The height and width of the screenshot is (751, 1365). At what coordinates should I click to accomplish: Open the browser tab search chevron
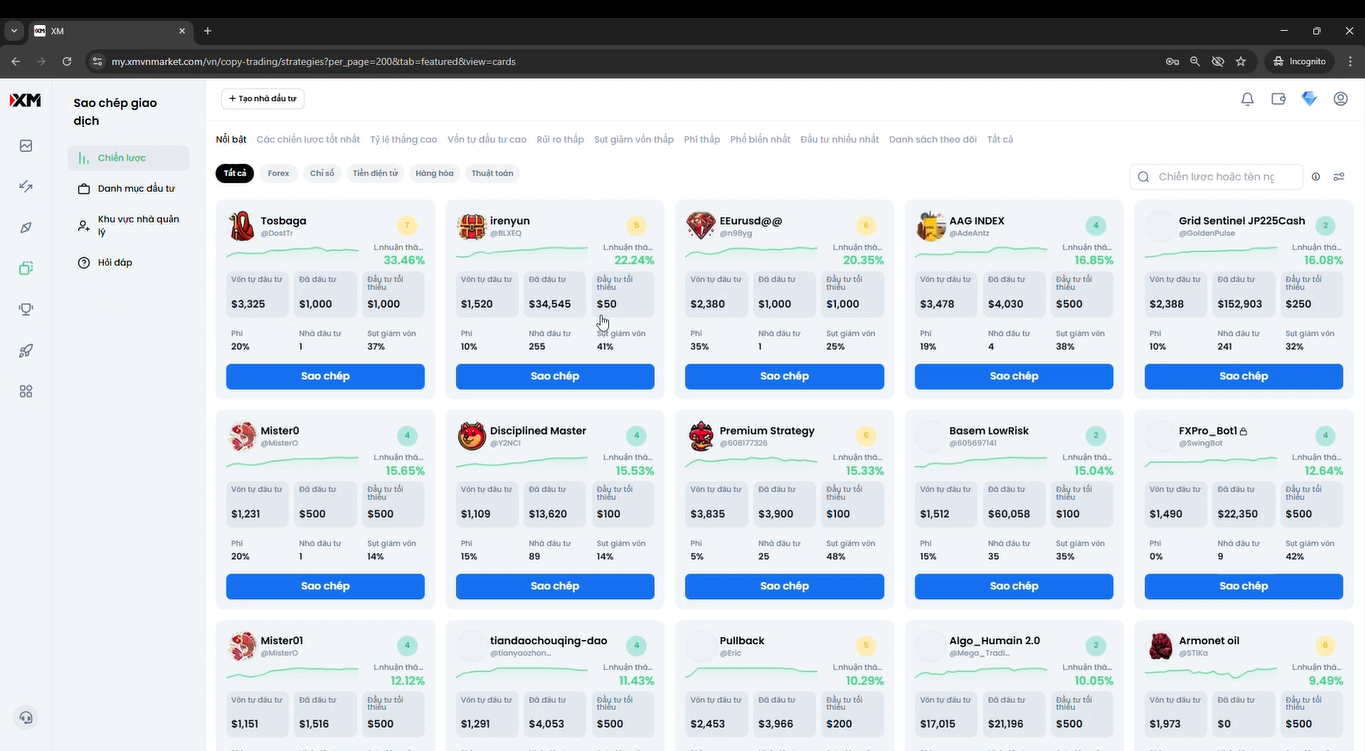pos(13,31)
